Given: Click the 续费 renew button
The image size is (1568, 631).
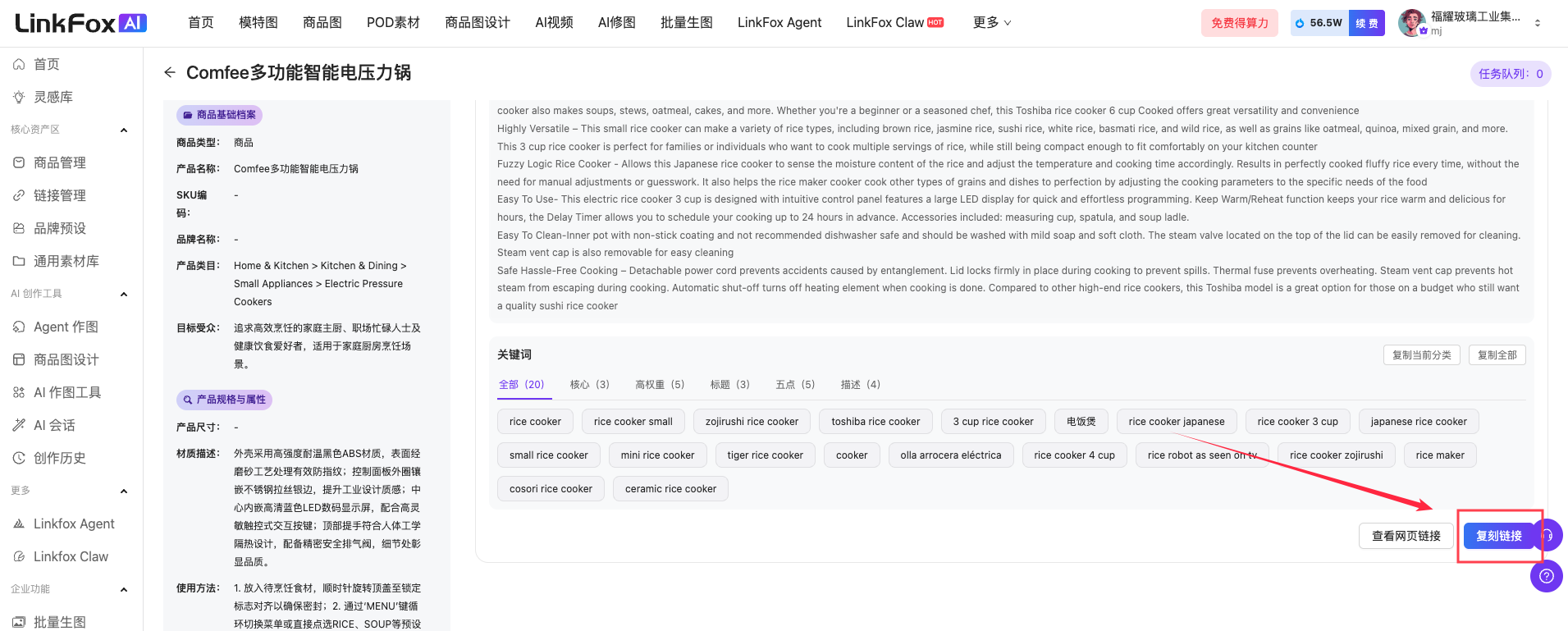Looking at the screenshot, I should (1367, 23).
